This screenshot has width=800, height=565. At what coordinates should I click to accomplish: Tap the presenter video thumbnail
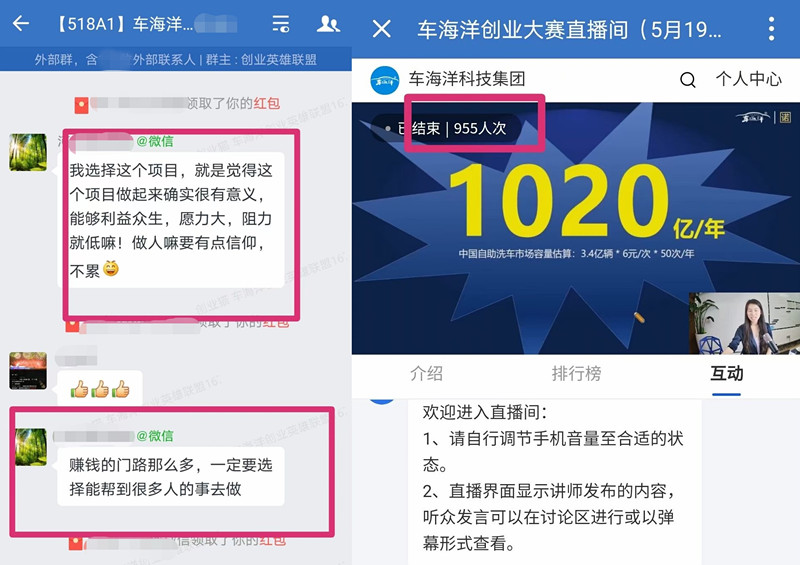pyautogui.click(x=744, y=323)
